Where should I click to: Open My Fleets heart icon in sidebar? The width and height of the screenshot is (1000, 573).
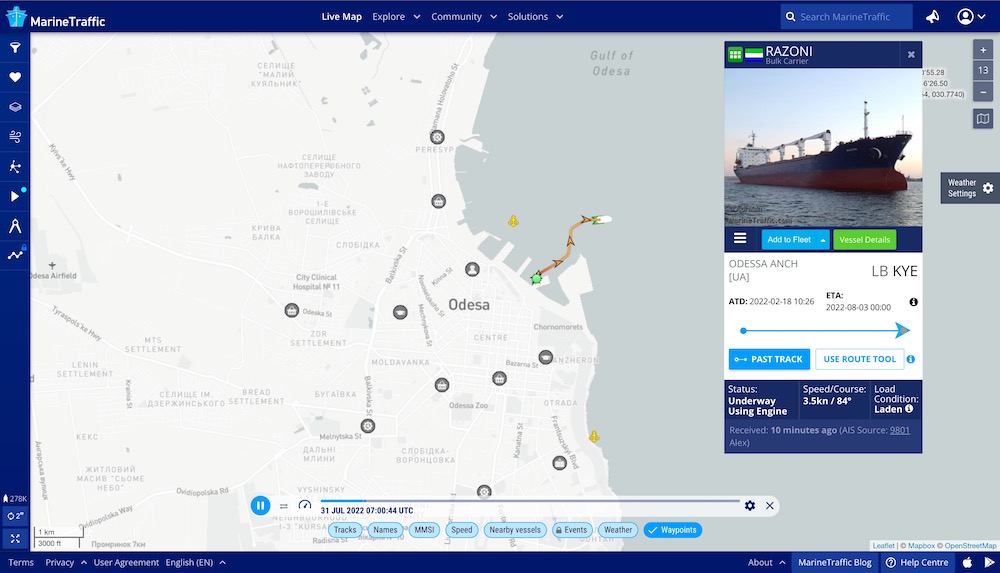[x=15, y=77]
